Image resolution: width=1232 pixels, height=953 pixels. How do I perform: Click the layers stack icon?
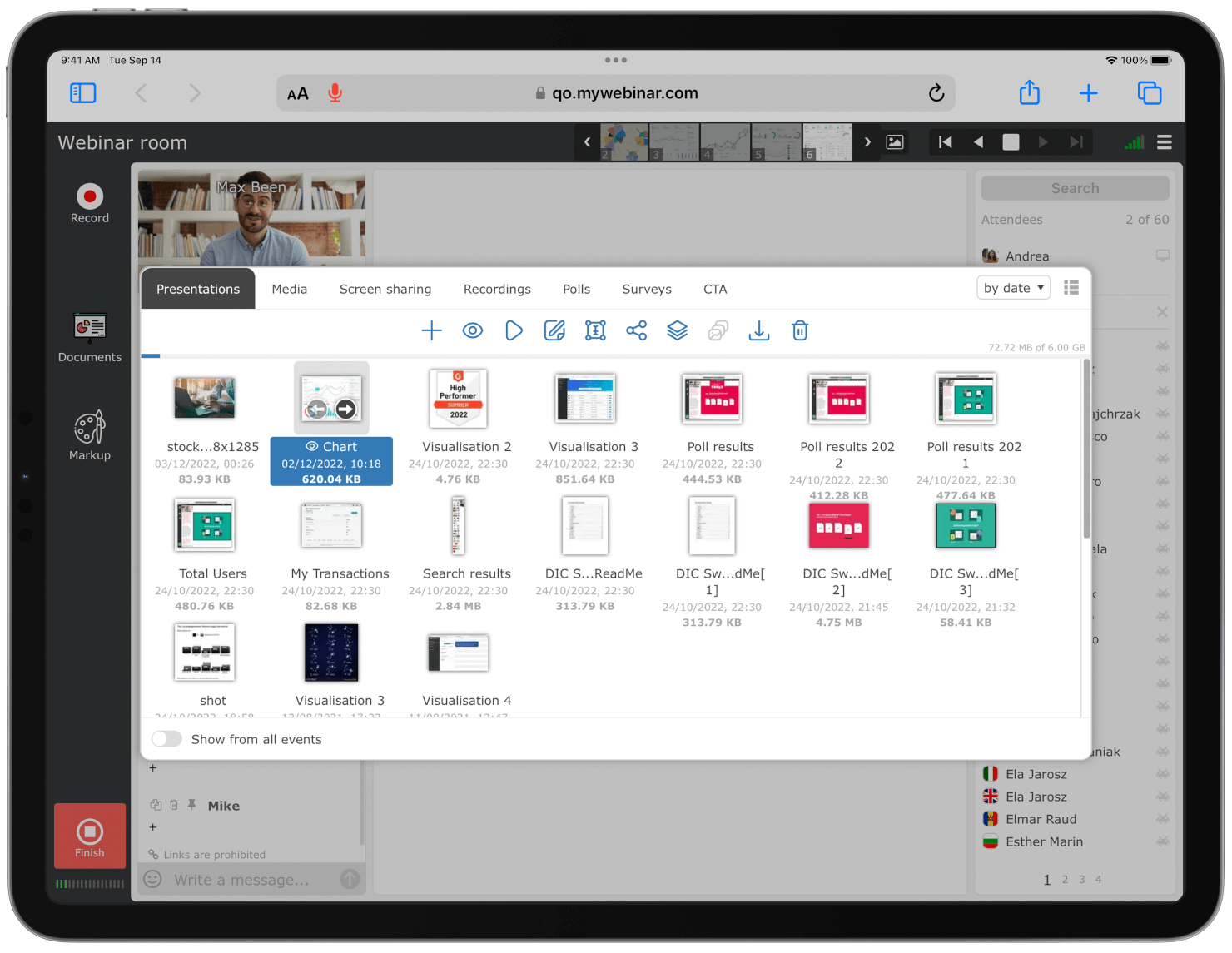677,331
